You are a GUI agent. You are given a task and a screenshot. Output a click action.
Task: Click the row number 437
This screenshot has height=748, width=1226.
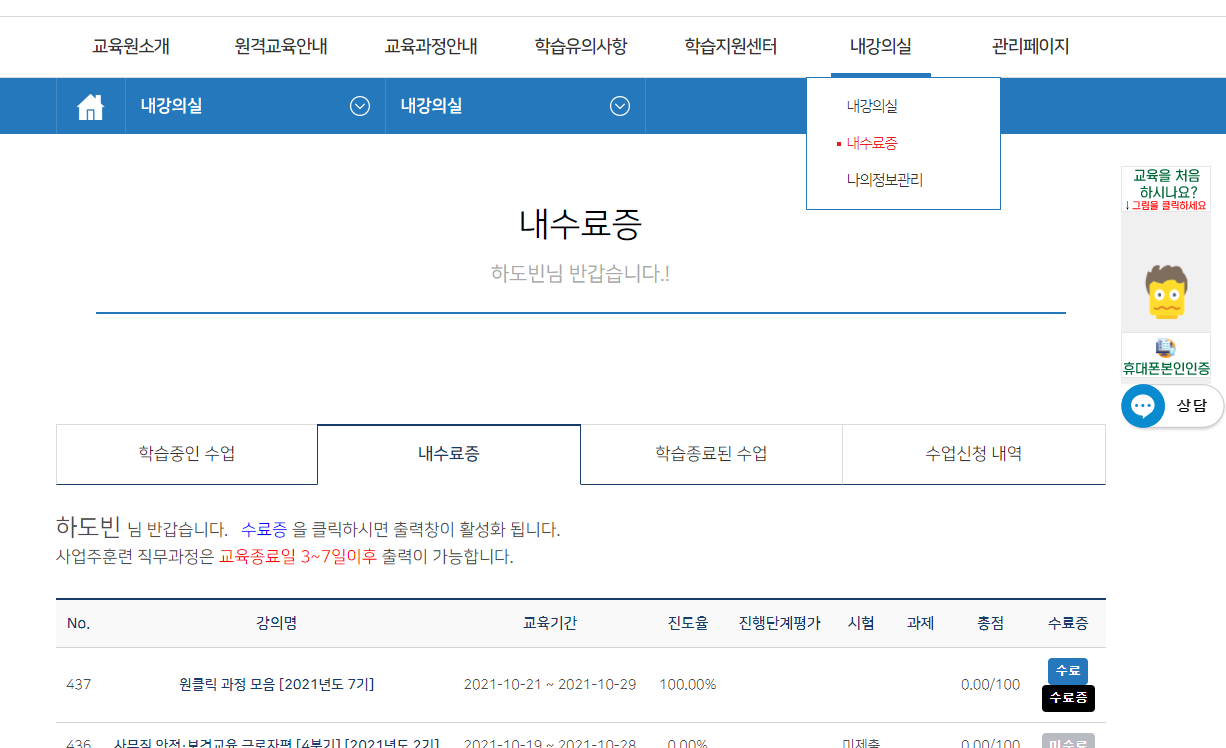(79, 685)
